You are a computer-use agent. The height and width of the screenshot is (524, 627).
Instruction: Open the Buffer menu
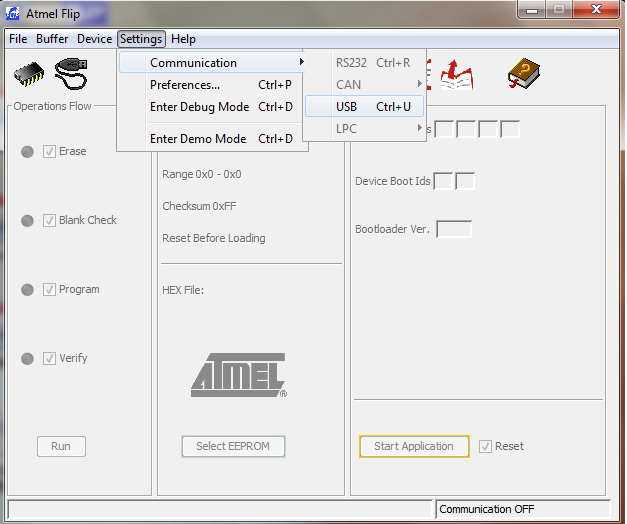(x=52, y=39)
